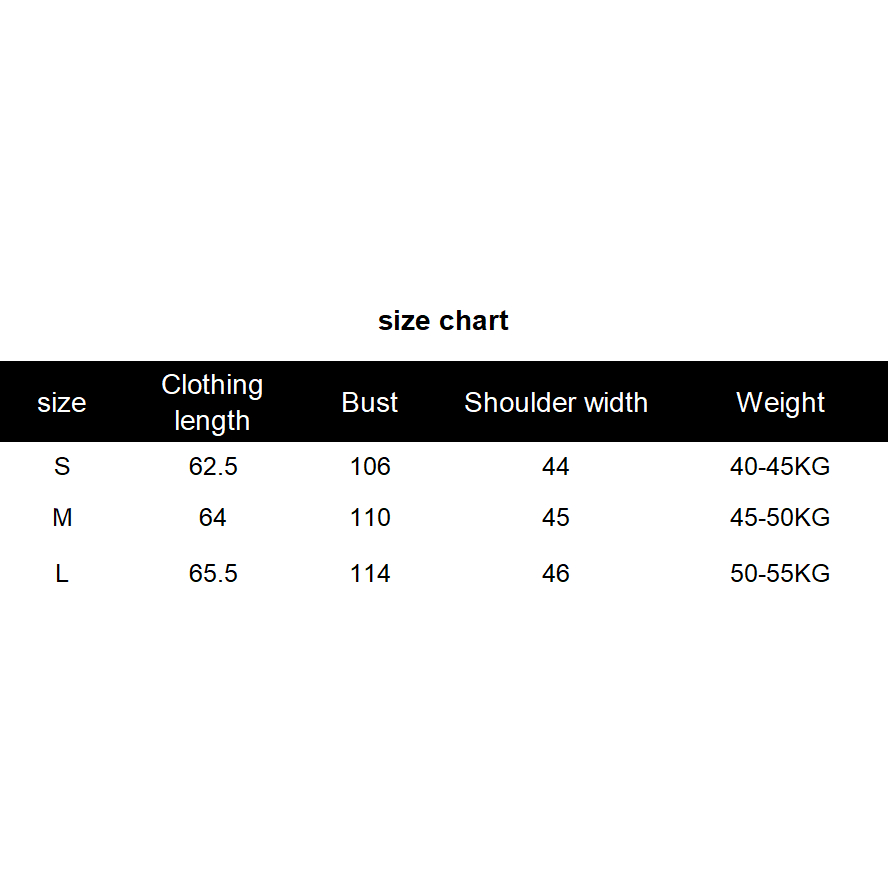Click the shoulder width value 46
This screenshot has height=888, width=888.
[556, 574]
